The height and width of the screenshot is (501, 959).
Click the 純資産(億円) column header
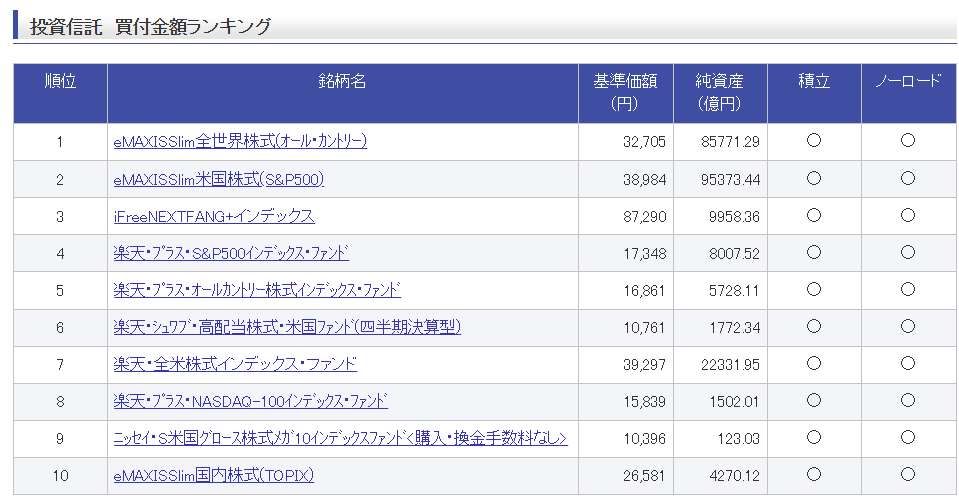[720, 92]
